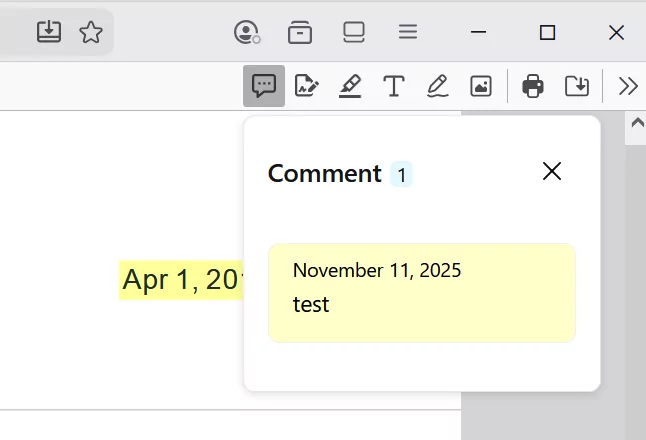Save the PDF with download icon
646x440 pixels.
[x=577, y=86]
